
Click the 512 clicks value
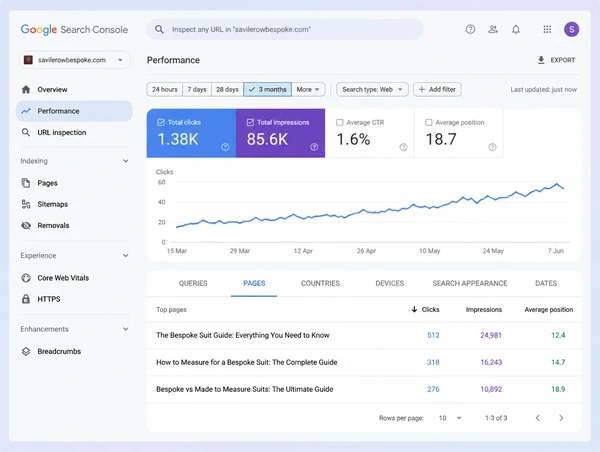[x=433, y=335]
